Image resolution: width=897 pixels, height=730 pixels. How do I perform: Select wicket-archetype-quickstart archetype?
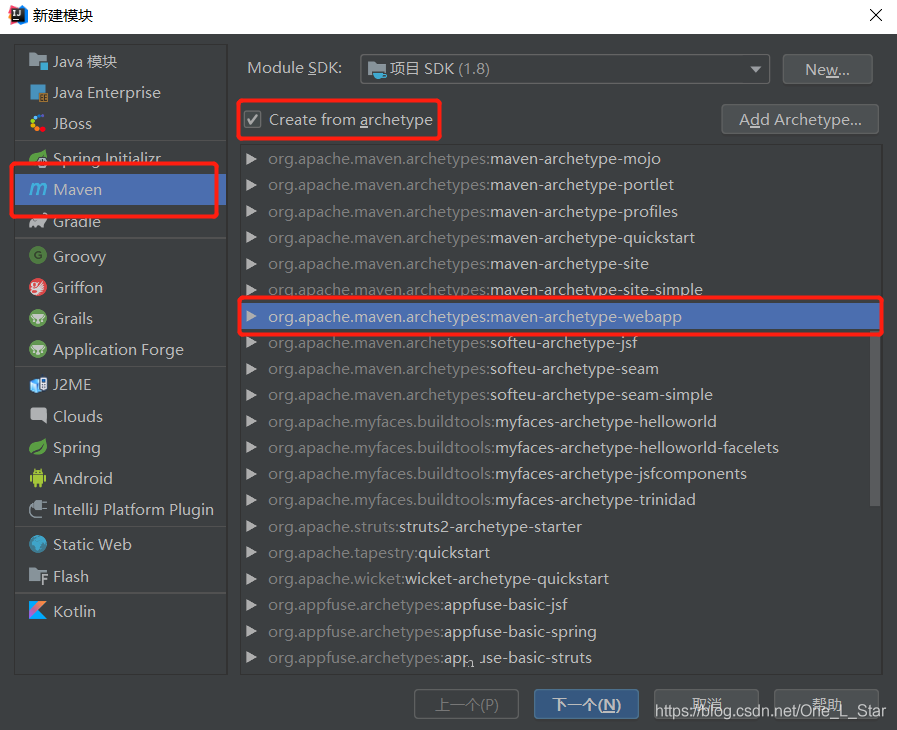click(x=561, y=578)
